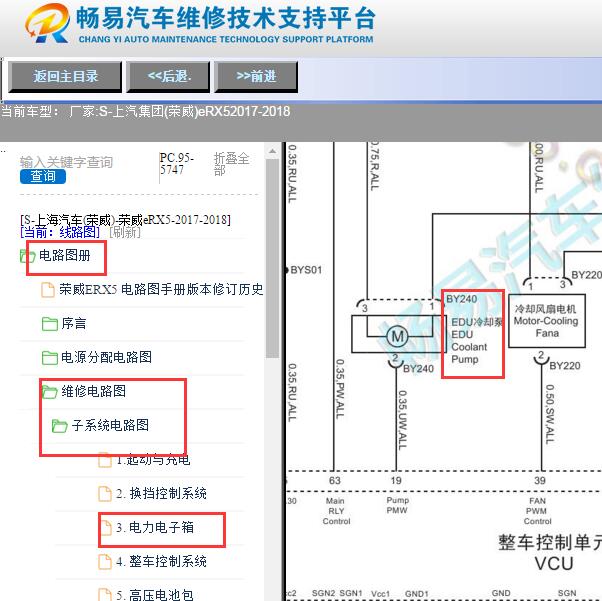Viewport: 602px width, 601px height.
Task: Click the motor M symbol in diagram
Action: (397, 337)
